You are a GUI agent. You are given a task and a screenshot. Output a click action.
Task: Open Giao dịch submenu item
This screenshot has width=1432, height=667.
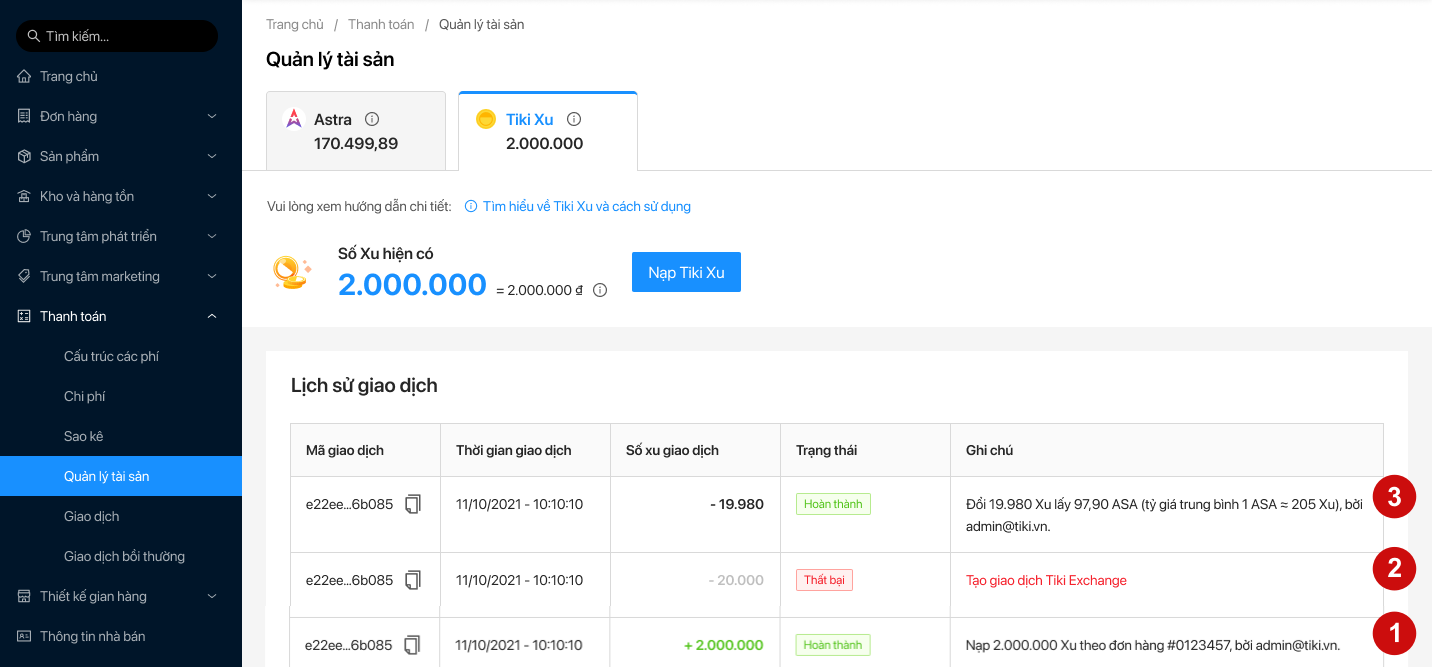(x=121, y=516)
